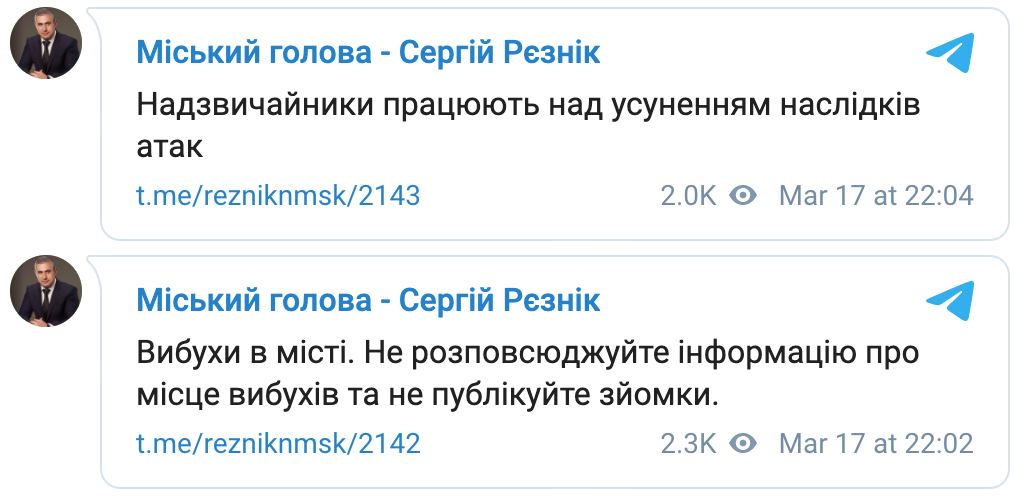Open the Mar 17 at 22:04 timestamp
1020x498 pixels.
click(x=875, y=196)
